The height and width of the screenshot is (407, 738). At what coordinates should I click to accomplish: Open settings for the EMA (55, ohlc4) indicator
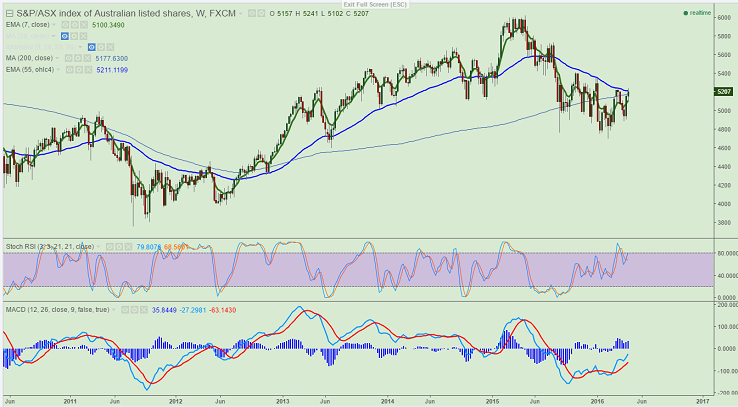point(79,70)
